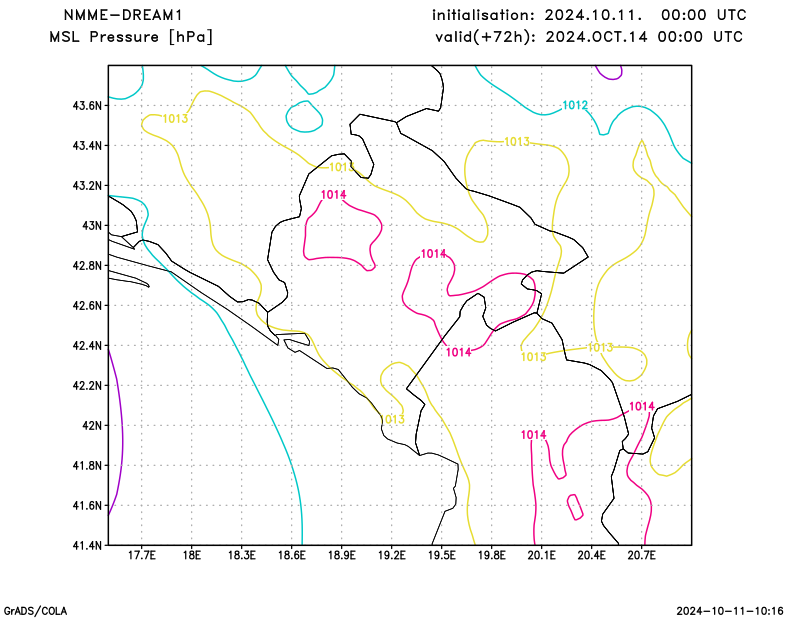This screenshot has width=800, height=618.
Task: Select the "43.4N" latitude label
Action: pyautogui.click(x=87, y=146)
